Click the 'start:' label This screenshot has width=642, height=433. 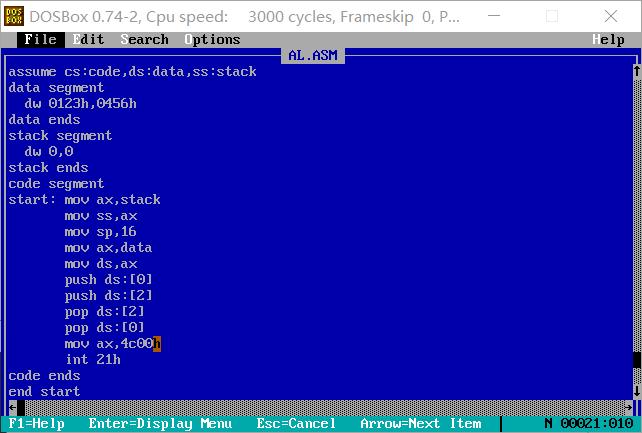pyautogui.click(x=32, y=199)
